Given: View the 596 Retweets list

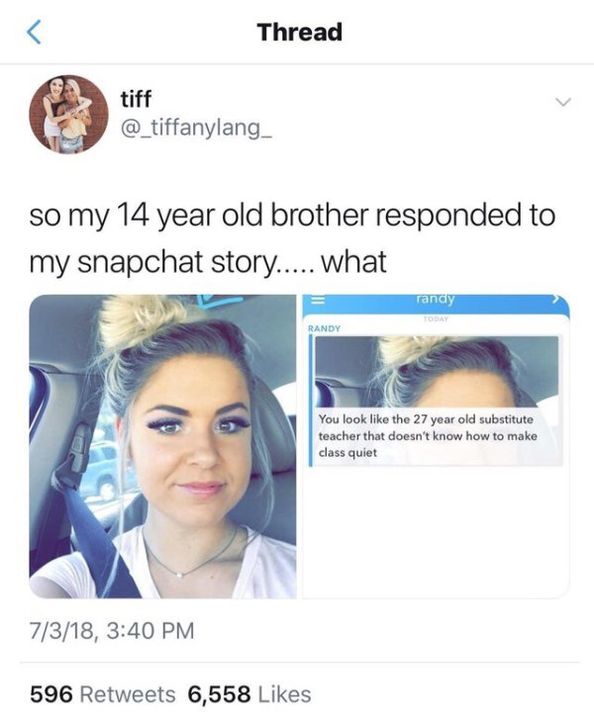Looking at the screenshot, I should point(103,694).
